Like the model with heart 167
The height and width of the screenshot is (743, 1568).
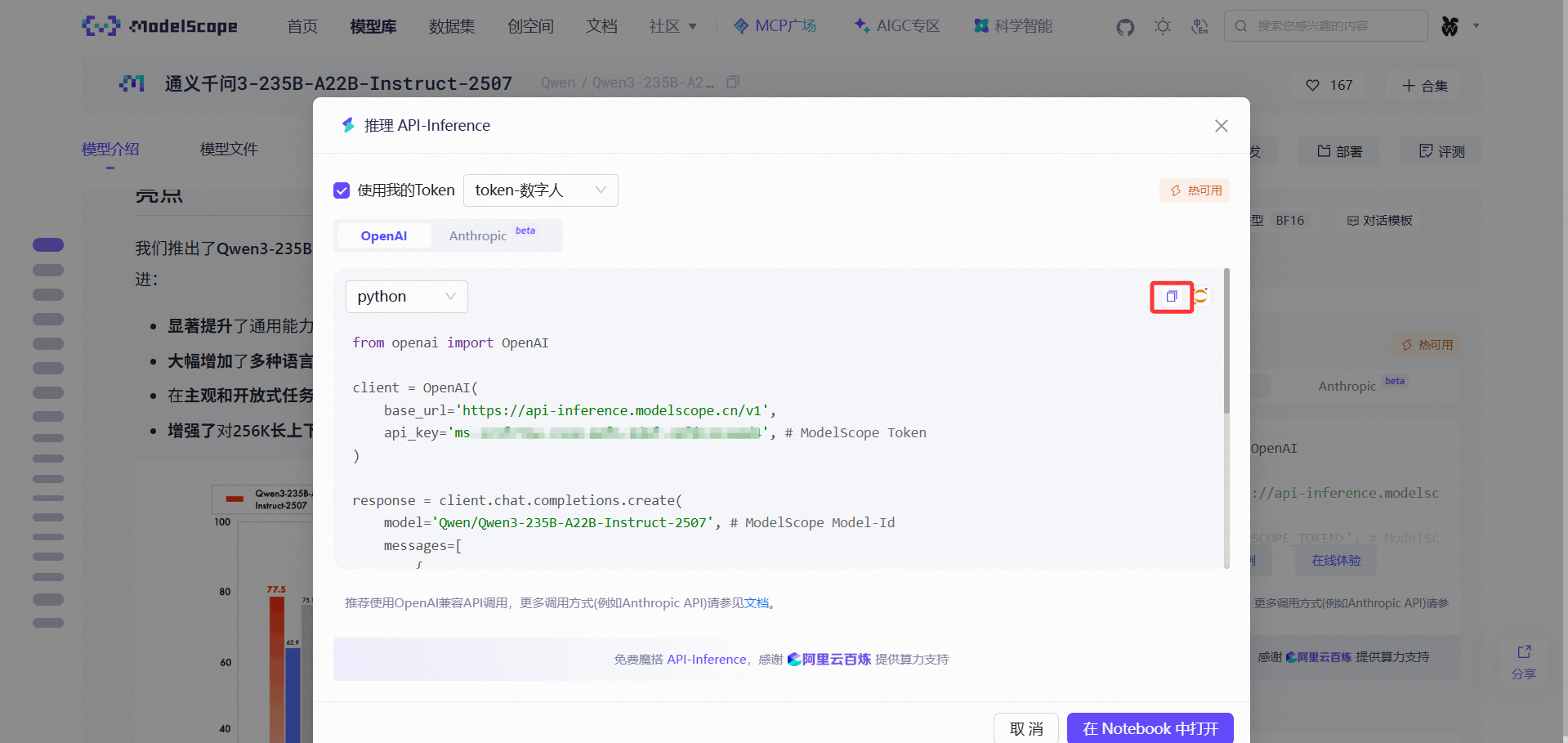pyautogui.click(x=1329, y=85)
